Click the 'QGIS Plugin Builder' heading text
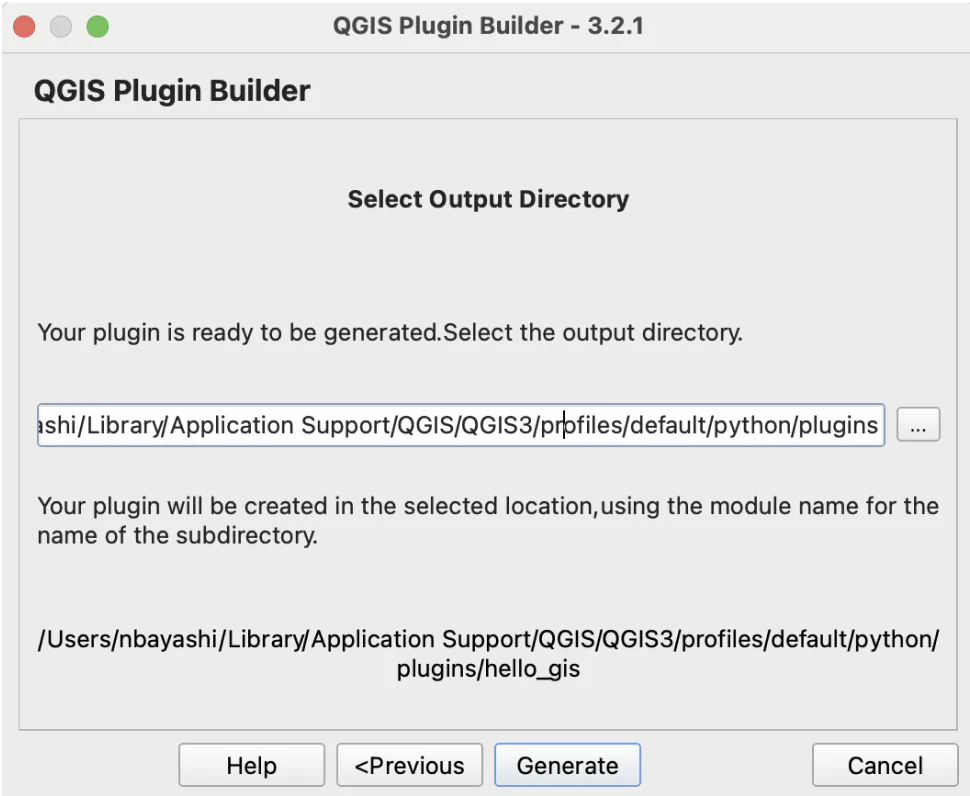970x796 pixels. click(172, 90)
